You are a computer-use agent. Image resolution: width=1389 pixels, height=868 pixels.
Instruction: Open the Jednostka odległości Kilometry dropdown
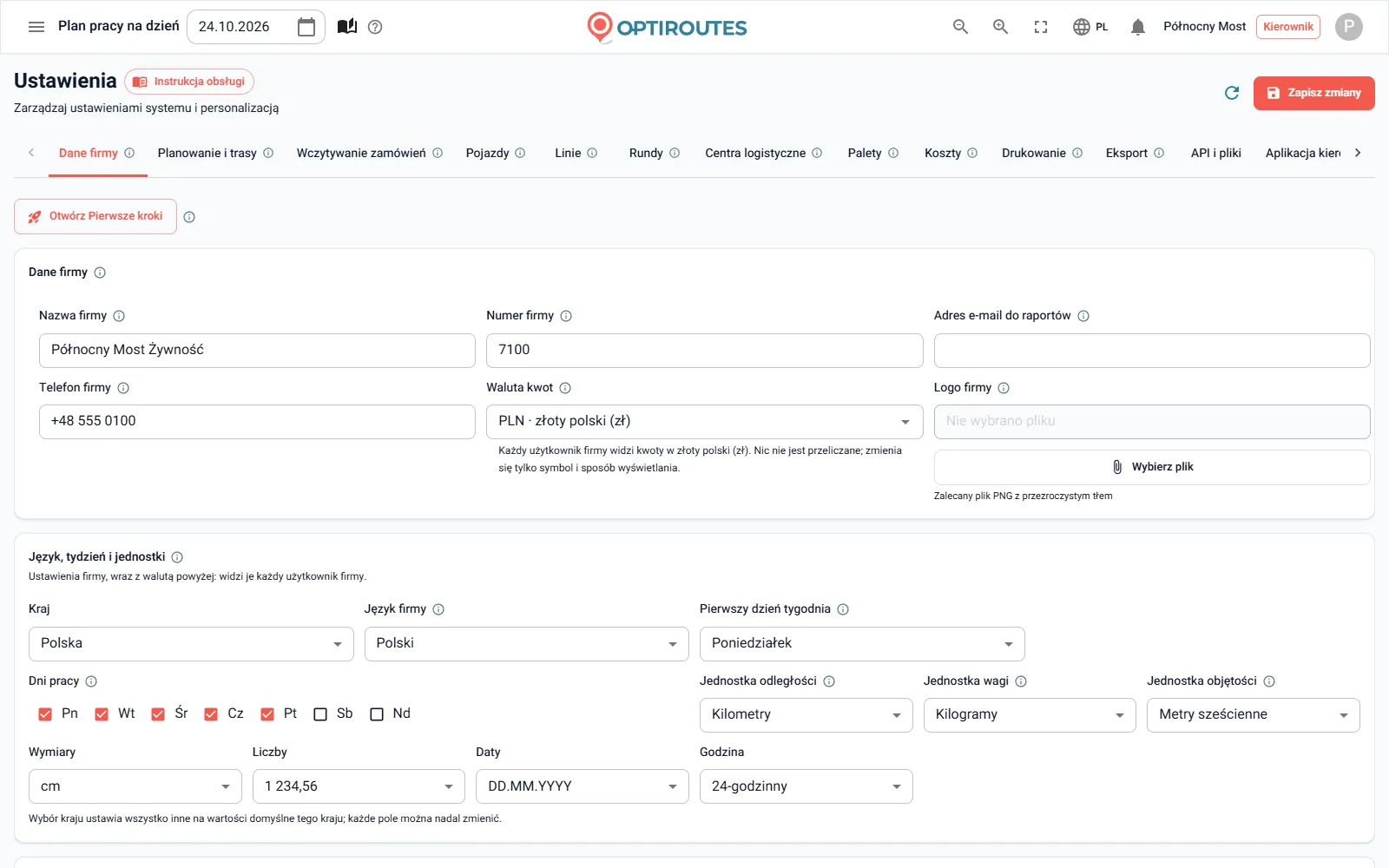(806, 715)
